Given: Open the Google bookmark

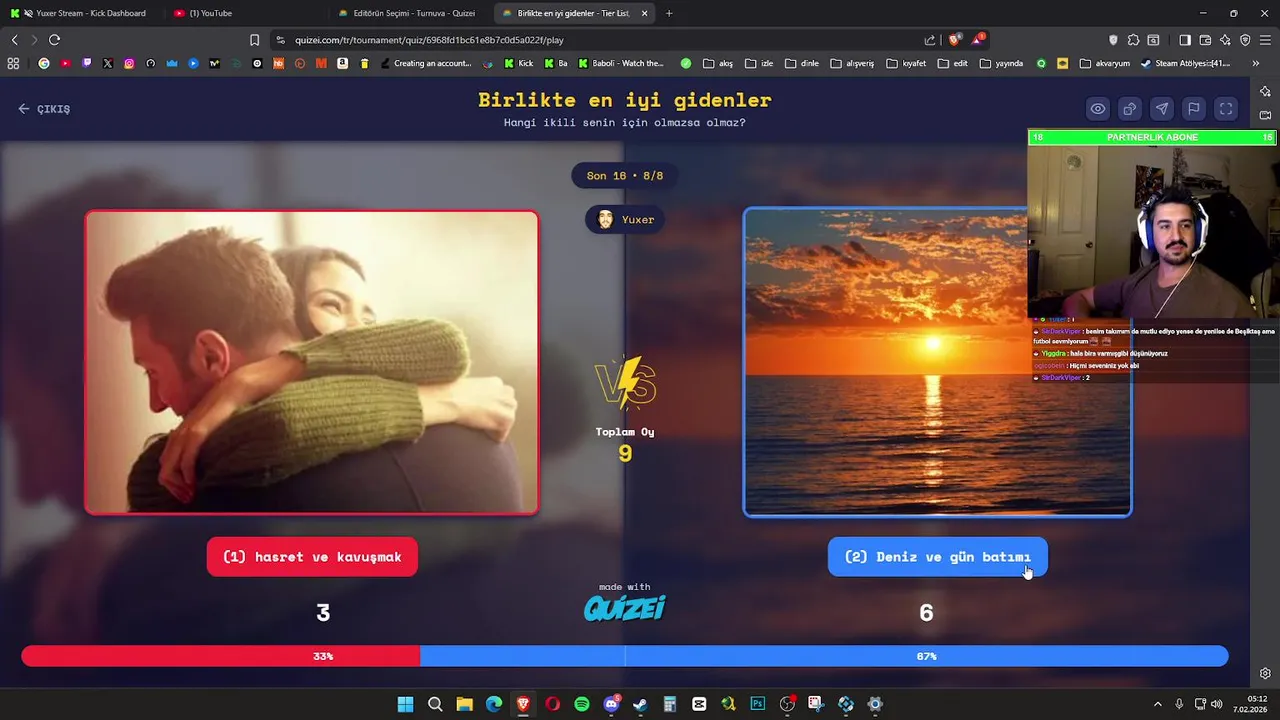Looking at the screenshot, I should tap(43, 63).
